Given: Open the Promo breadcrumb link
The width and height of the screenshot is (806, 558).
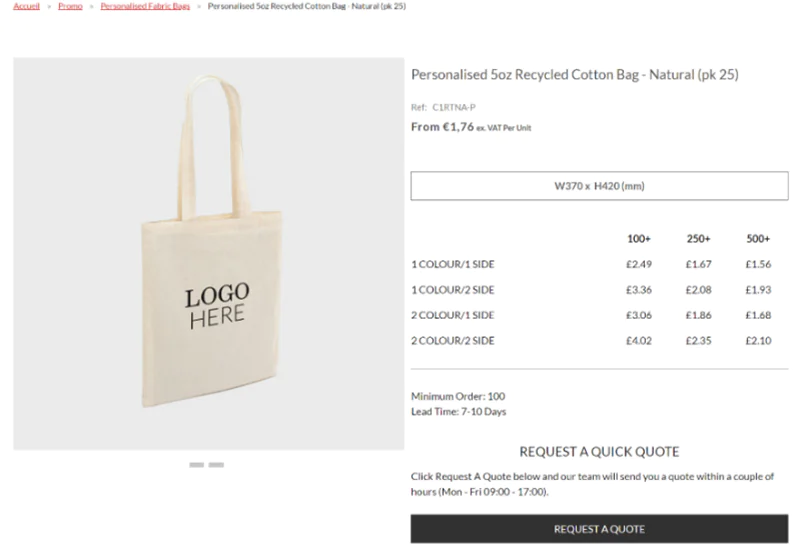Looking at the screenshot, I should (70, 6).
